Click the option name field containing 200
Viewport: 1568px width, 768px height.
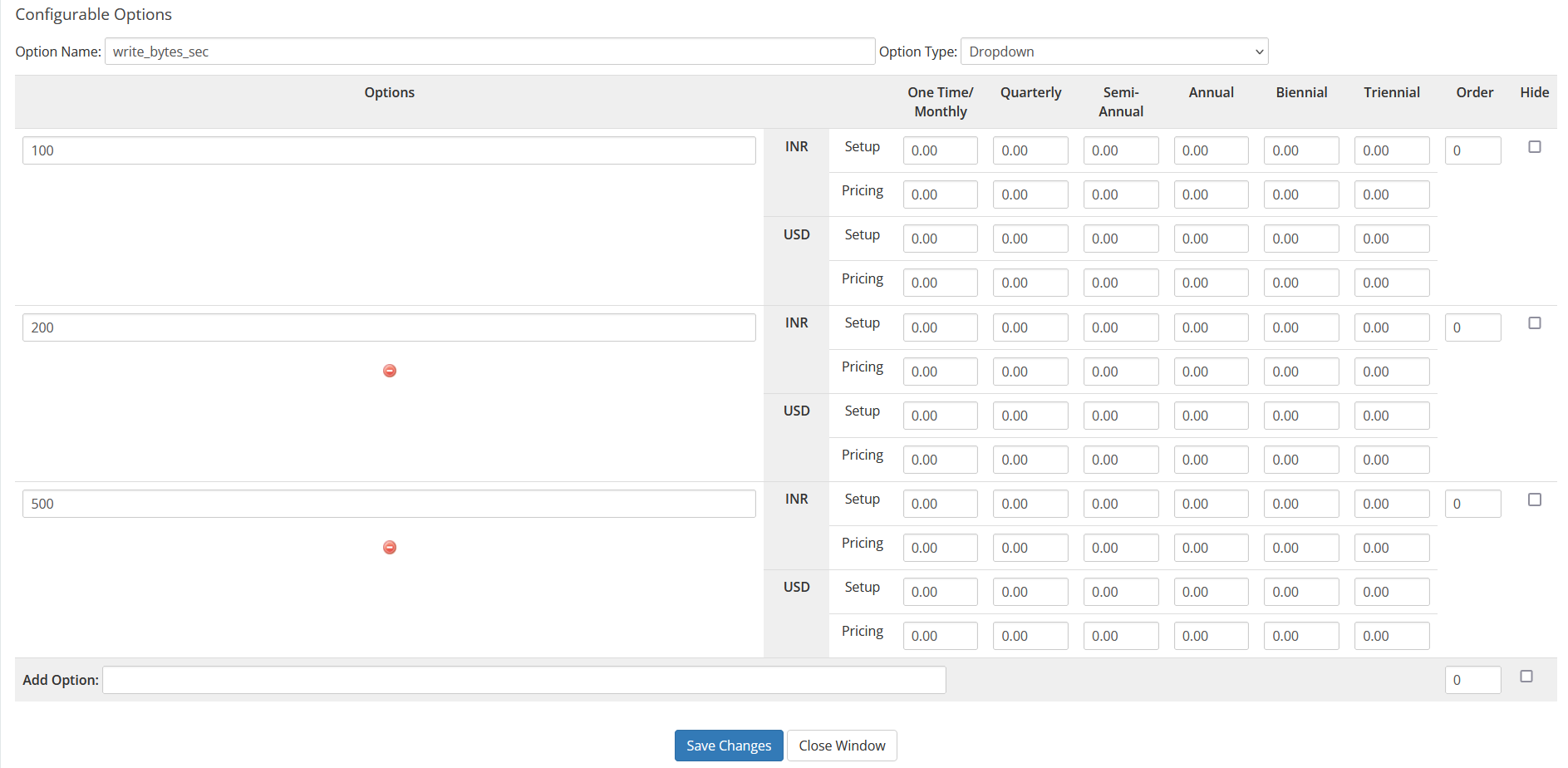[x=389, y=327]
